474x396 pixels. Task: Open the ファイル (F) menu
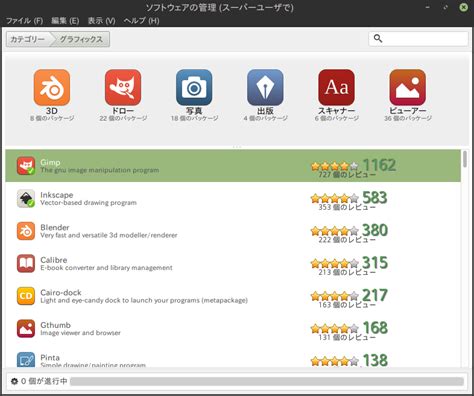[25, 21]
